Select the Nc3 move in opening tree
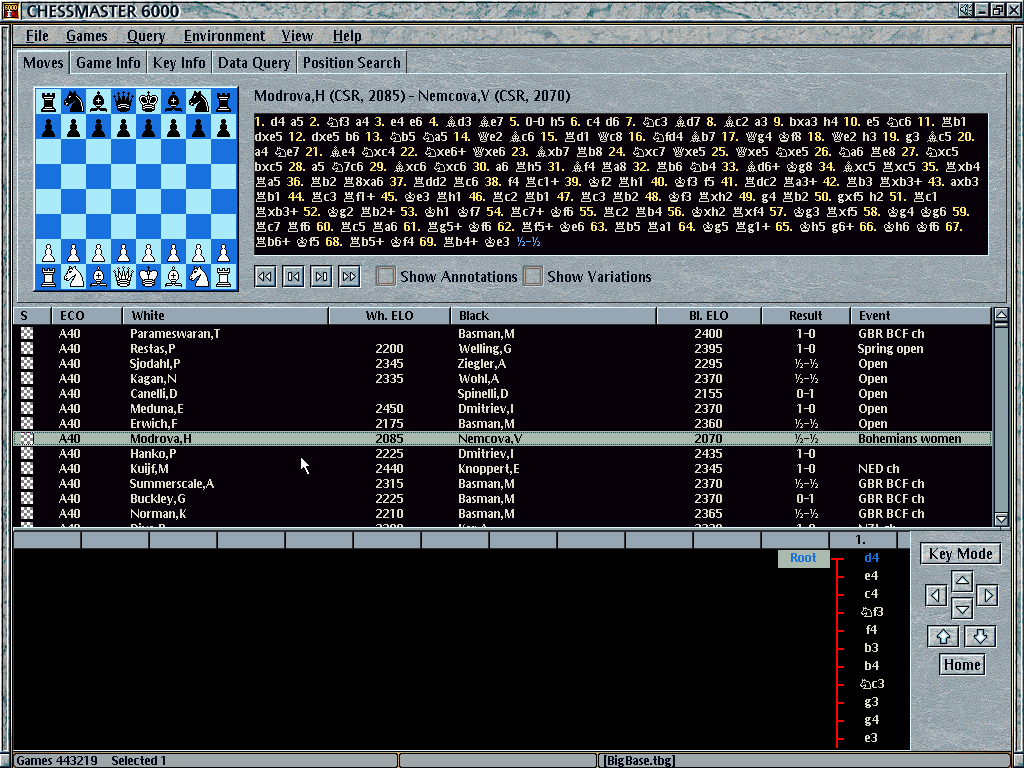 click(x=872, y=684)
